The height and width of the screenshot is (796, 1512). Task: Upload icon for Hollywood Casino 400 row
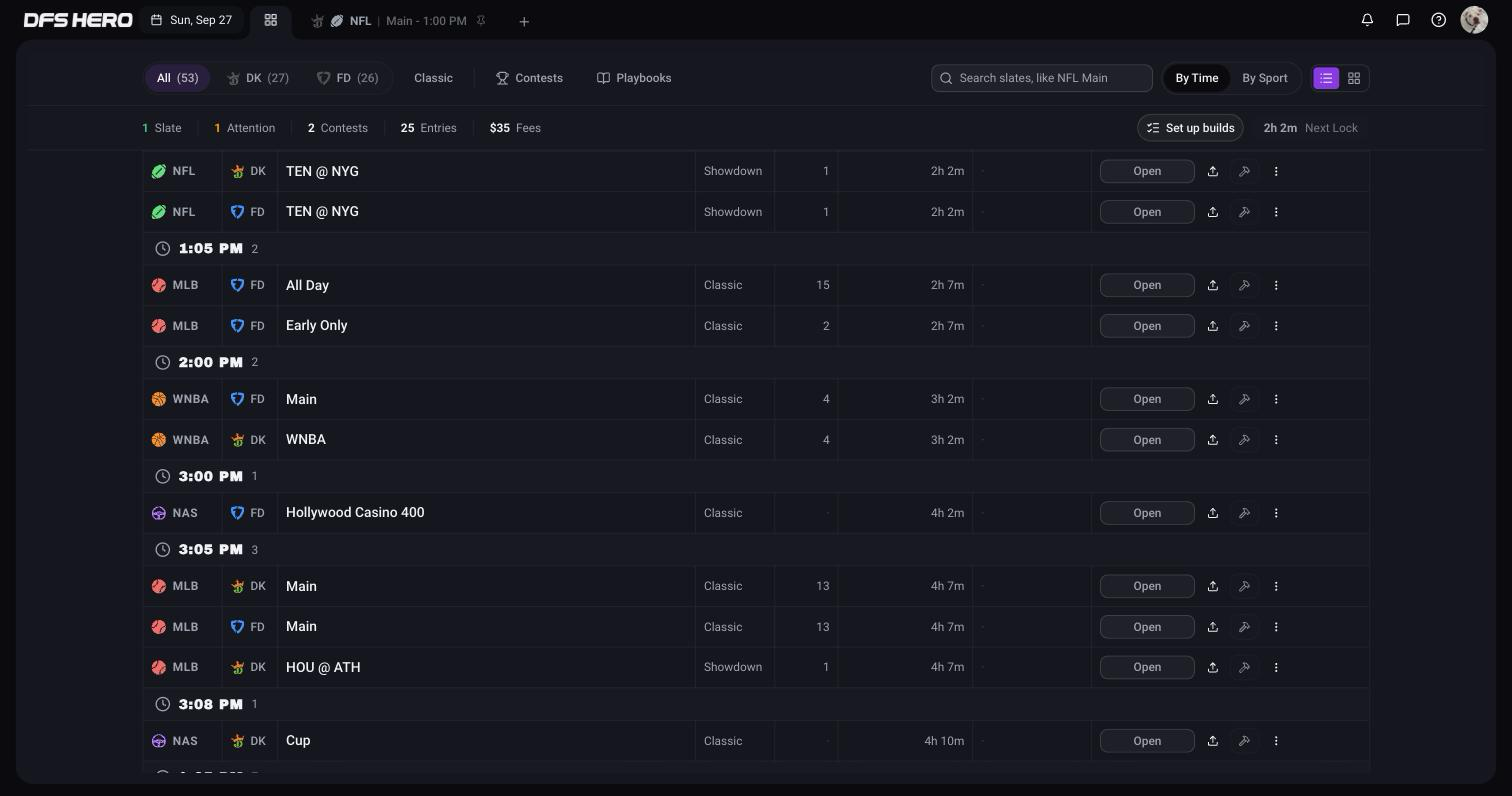[x=1213, y=513]
